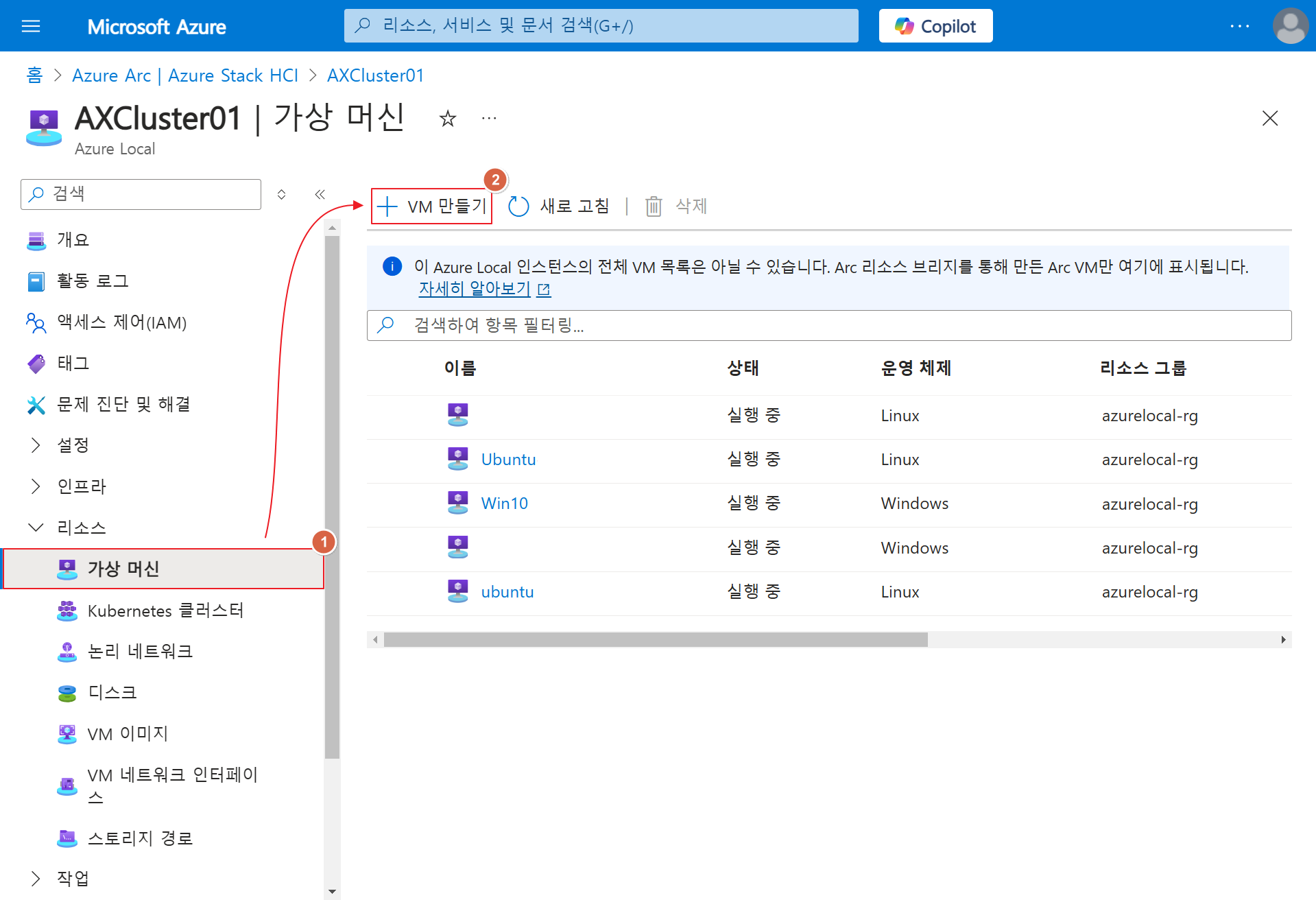The width and height of the screenshot is (1316, 900).
Task: Open the page title more actions ellipsis
Action: click(x=489, y=119)
